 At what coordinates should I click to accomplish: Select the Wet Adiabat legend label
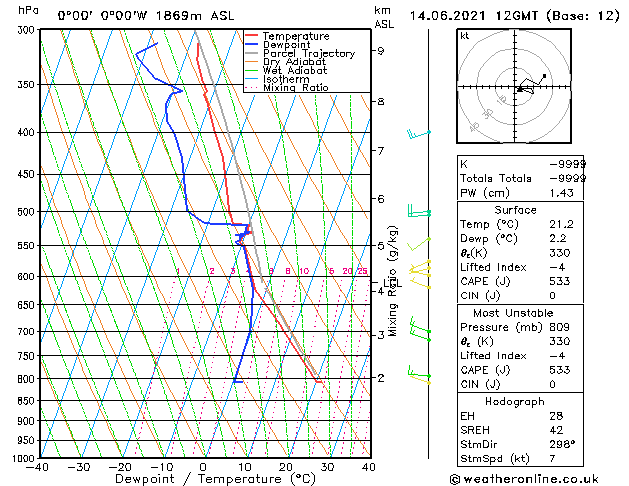(x=295, y=70)
